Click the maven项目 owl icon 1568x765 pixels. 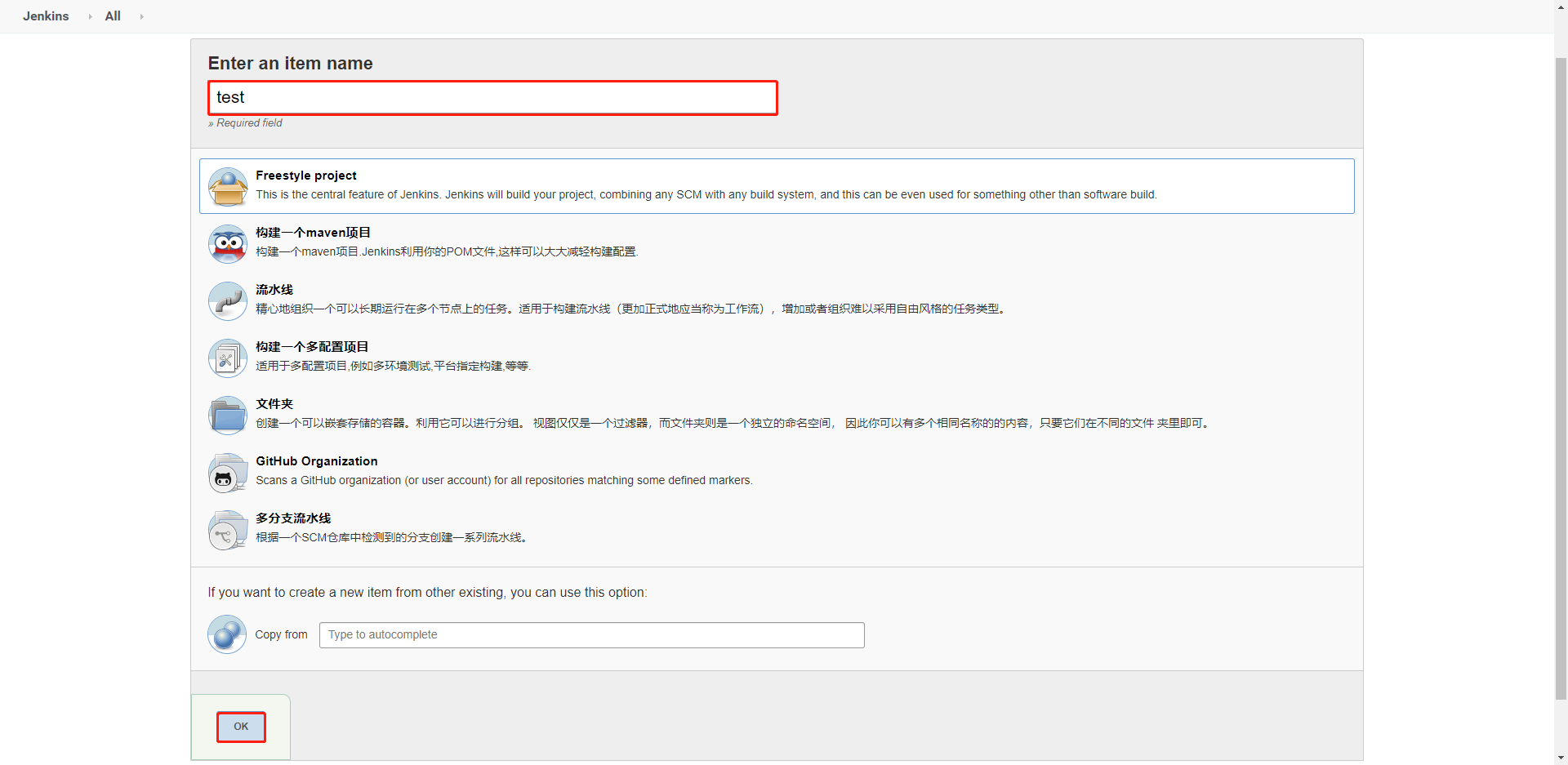pyautogui.click(x=228, y=244)
